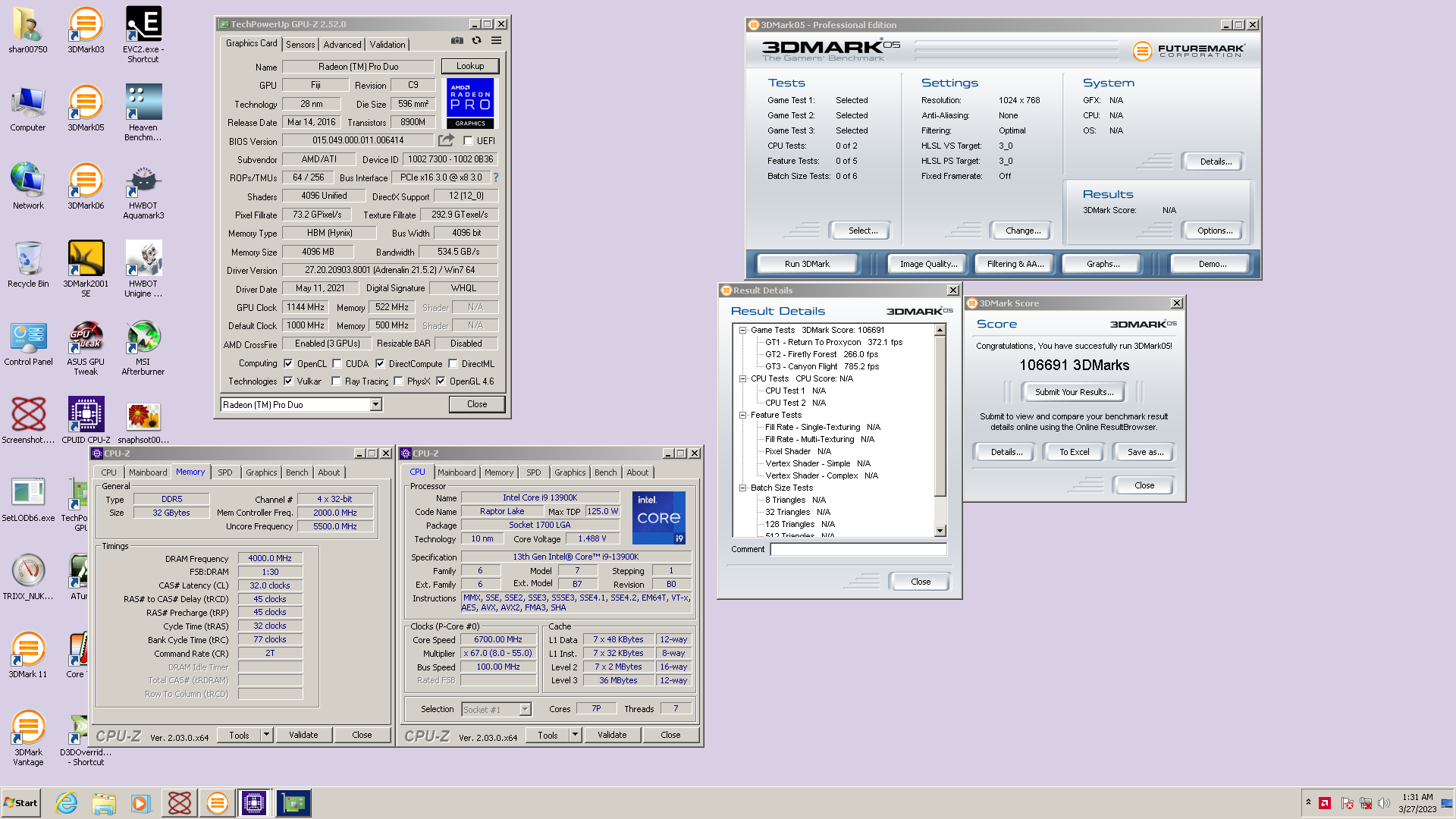Screen dimensions: 1456x819
Task: Launch ASUS GPU Tweak icon
Action: (x=86, y=347)
